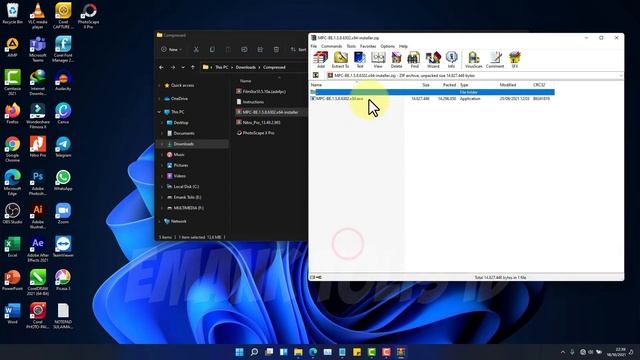Select the Instructions file in Explorer
640x360 pixels.
click(253, 102)
